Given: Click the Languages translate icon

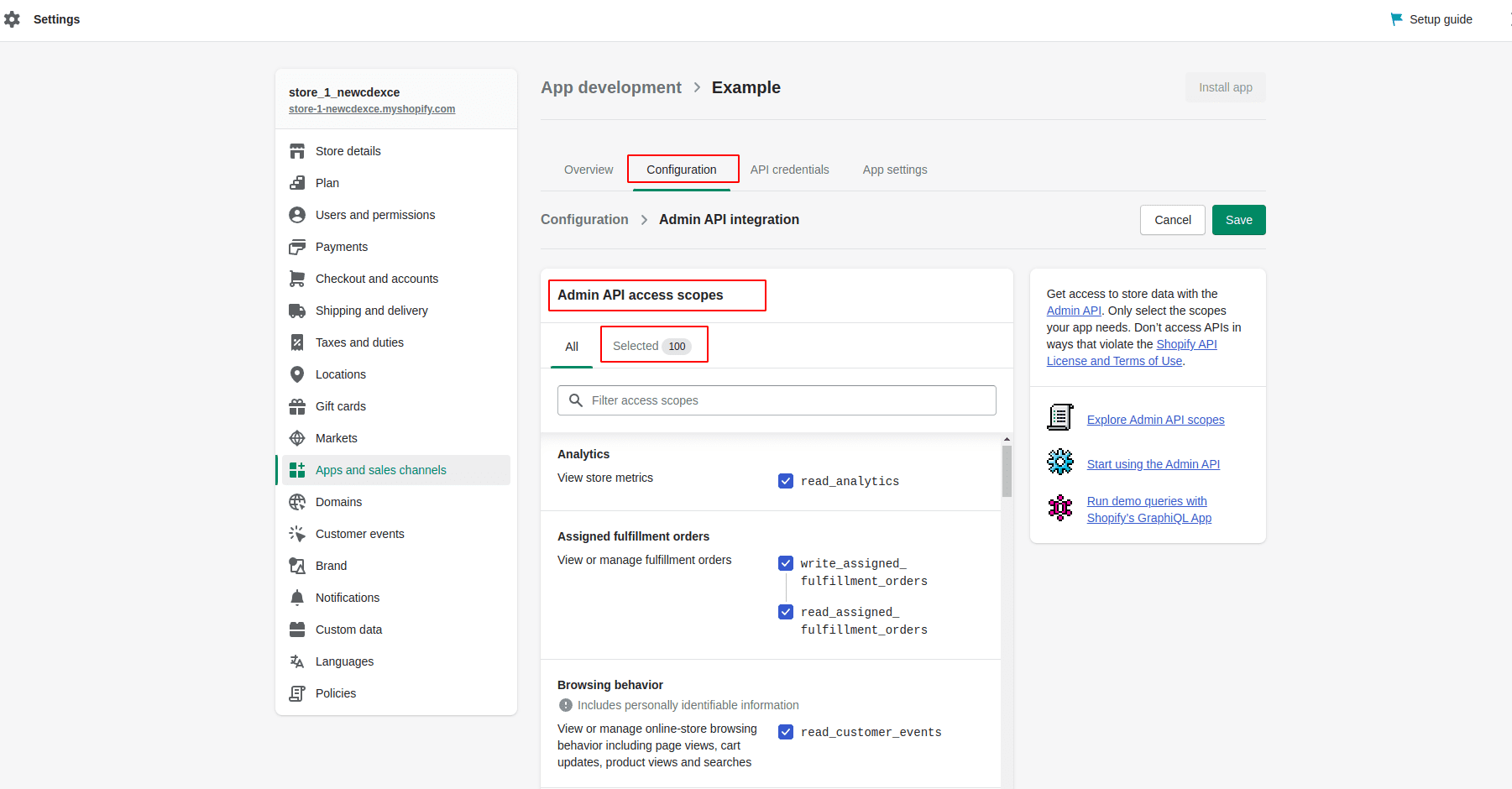Looking at the screenshot, I should (x=297, y=661).
